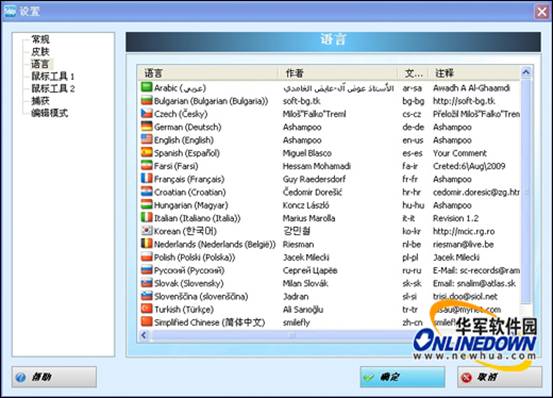Screen dimensions: 553x398
Task: Select the Français flag icon
Action: click(146, 178)
